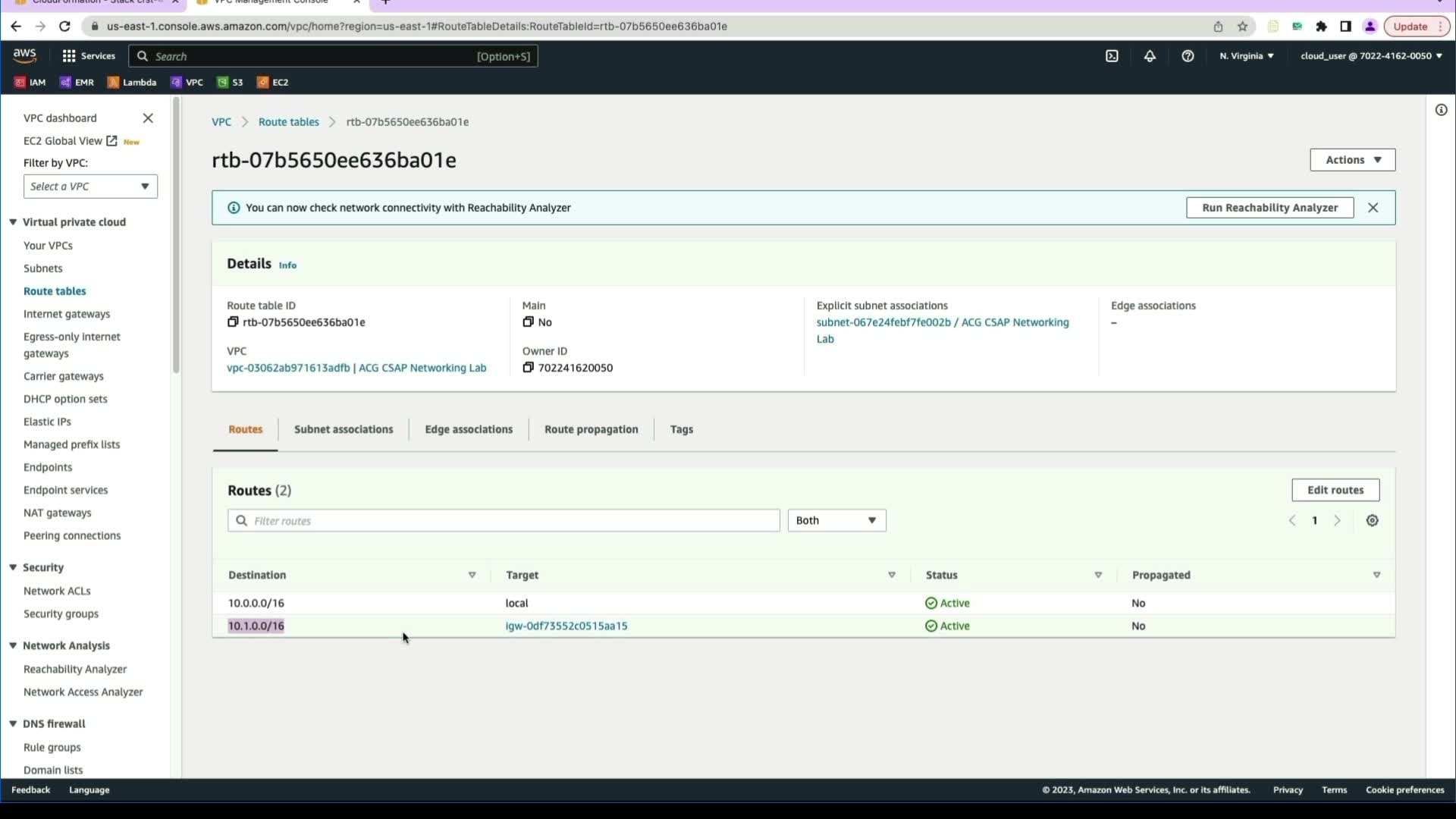The width and height of the screenshot is (1456, 819).
Task: Click the Edit routes button
Action: click(x=1335, y=490)
